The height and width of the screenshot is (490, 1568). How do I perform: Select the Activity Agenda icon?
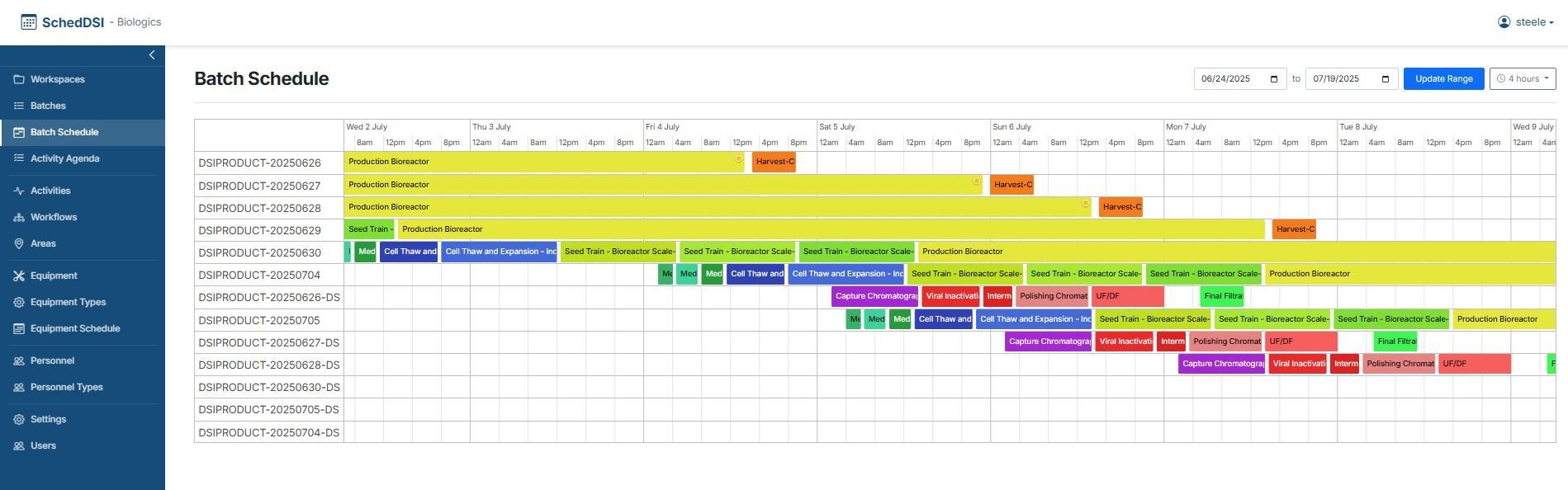pos(19,158)
